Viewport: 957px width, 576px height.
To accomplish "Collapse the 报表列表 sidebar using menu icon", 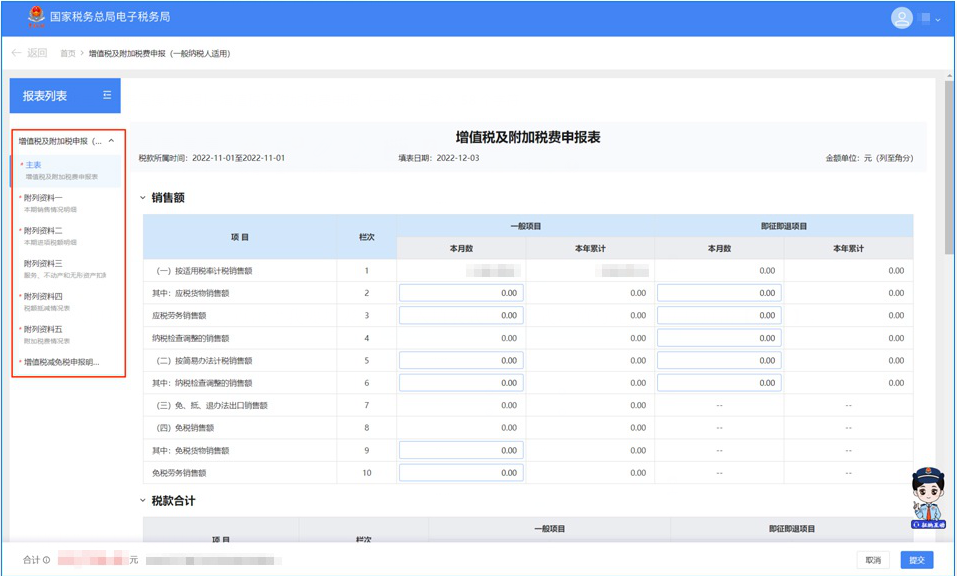I will pos(107,96).
